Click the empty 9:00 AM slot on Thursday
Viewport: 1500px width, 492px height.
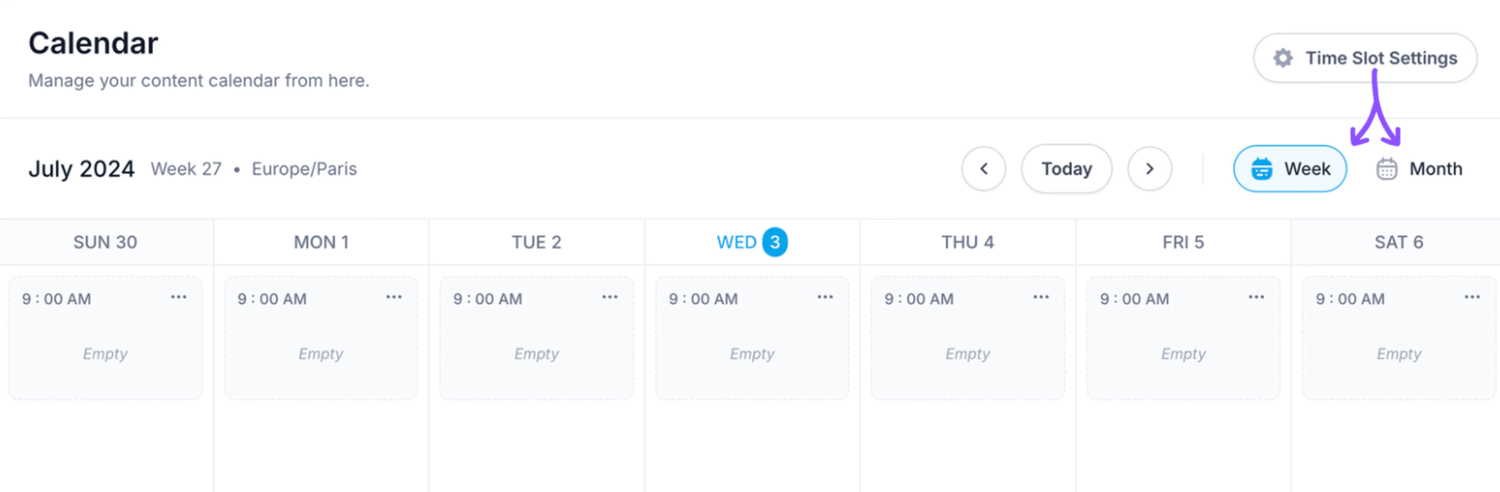click(968, 338)
